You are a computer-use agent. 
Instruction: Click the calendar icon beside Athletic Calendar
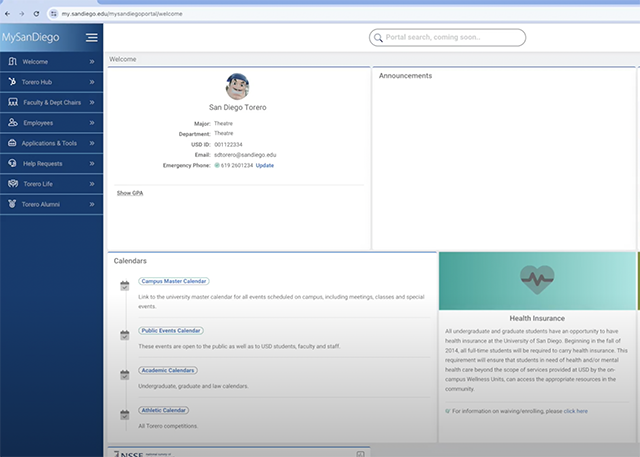pyautogui.click(x=124, y=415)
